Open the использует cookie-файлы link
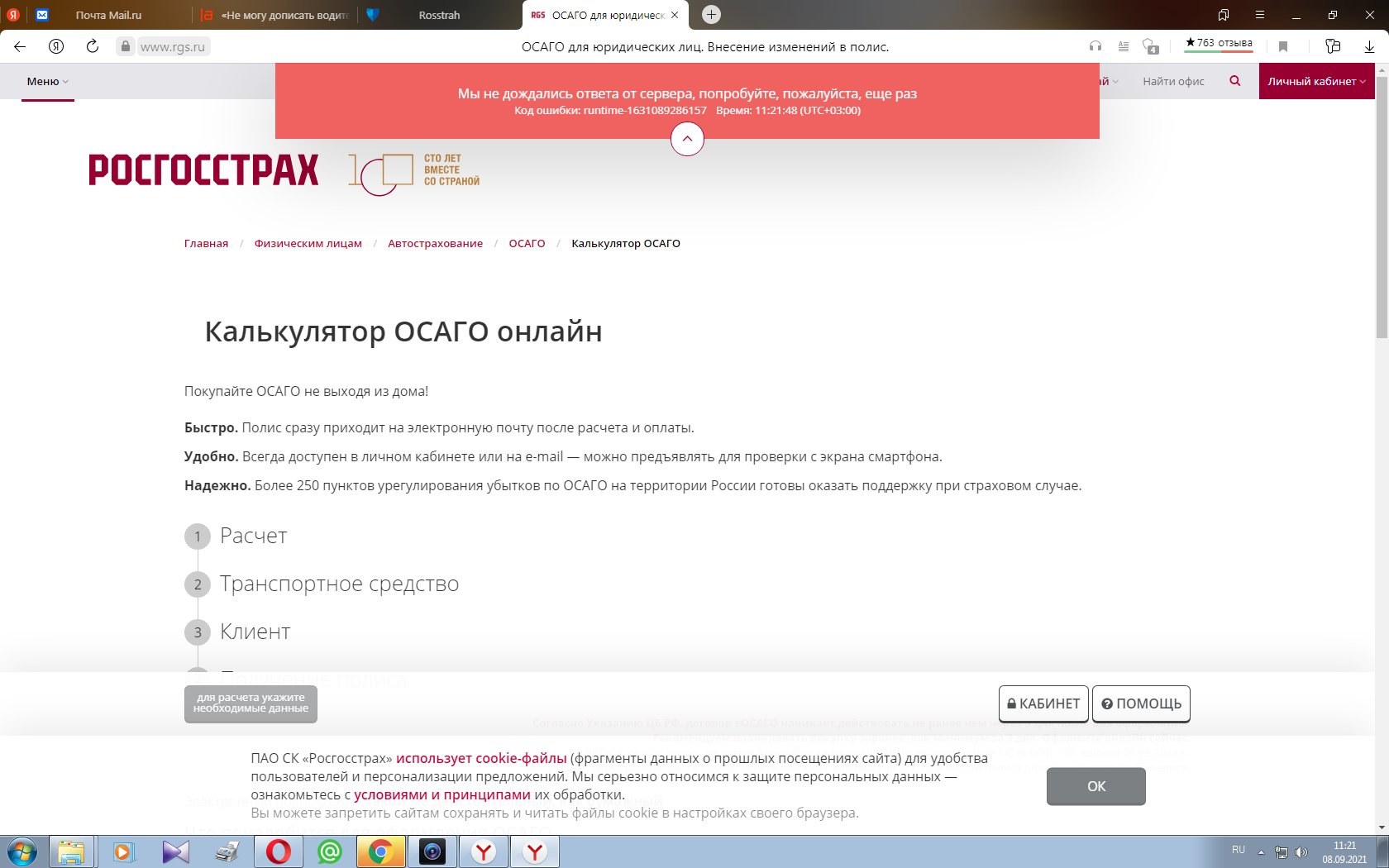Viewport: 1389px width, 868px height. coord(481,758)
